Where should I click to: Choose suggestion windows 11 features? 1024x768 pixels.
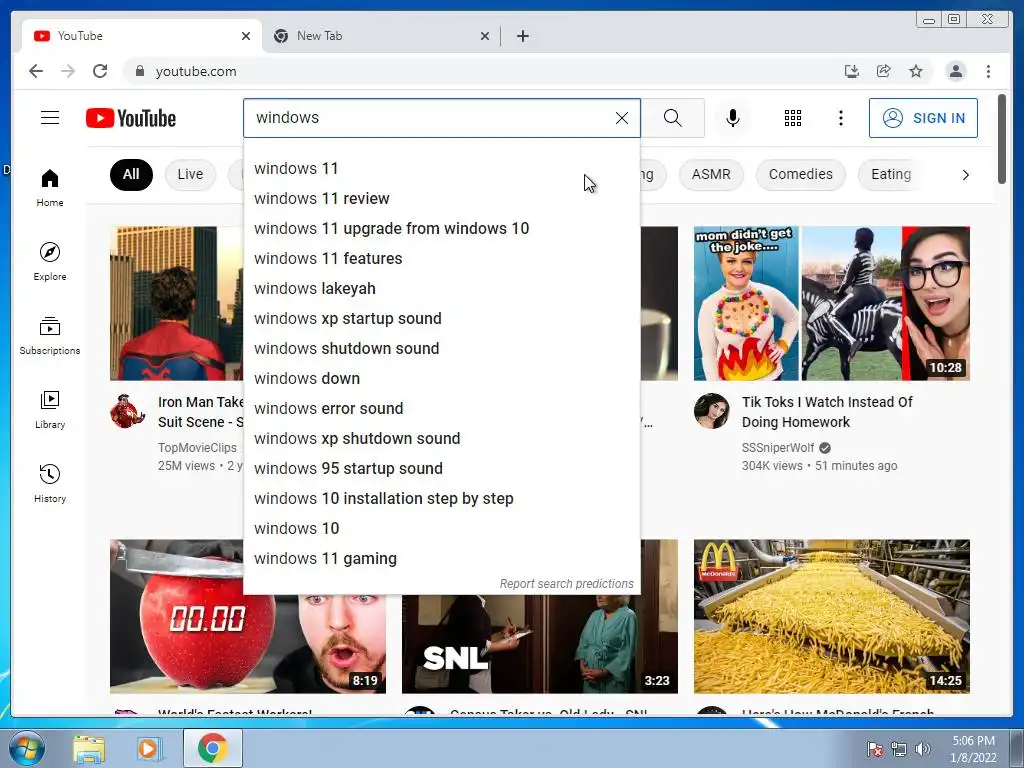(441, 259)
